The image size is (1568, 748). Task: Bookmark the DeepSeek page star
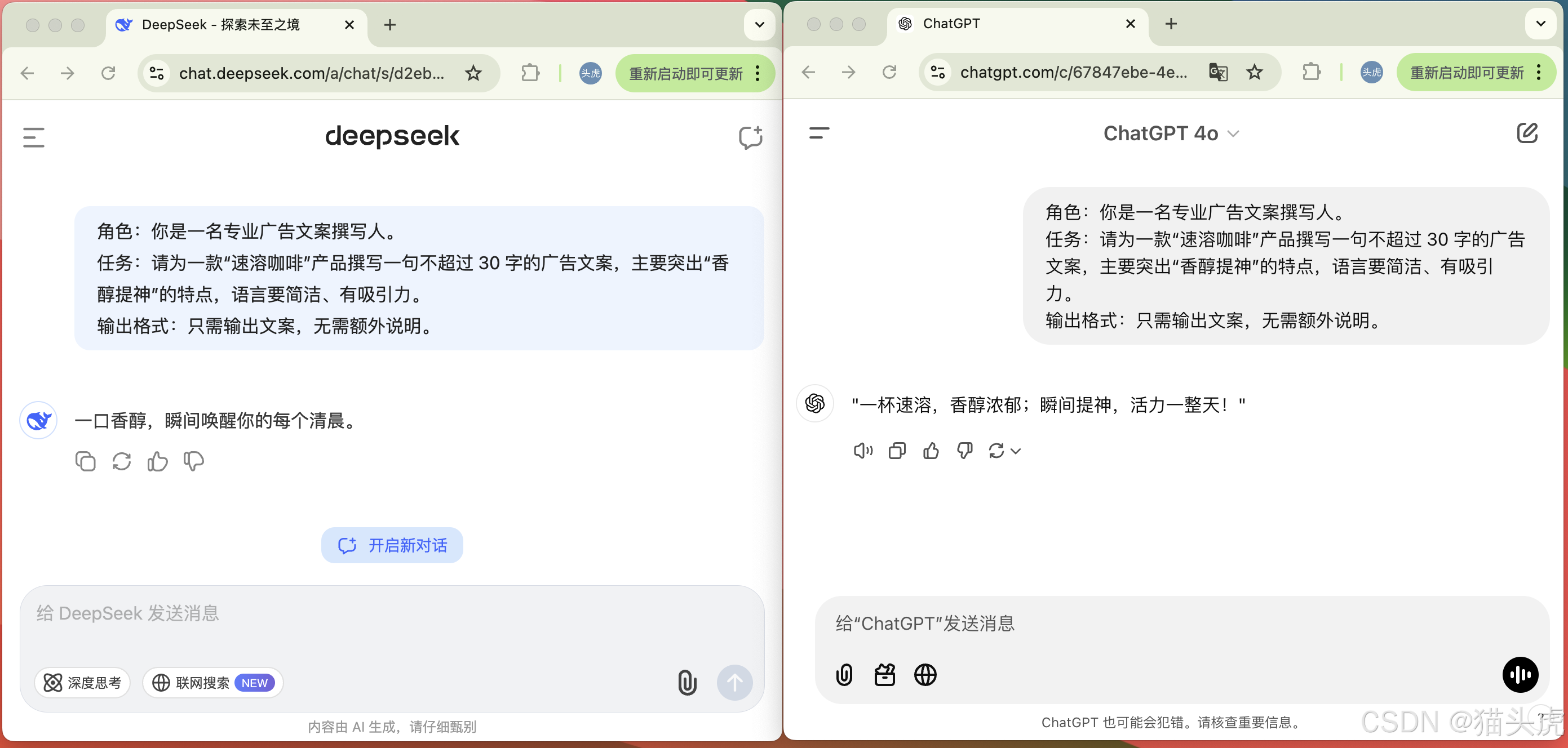(x=473, y=74)
